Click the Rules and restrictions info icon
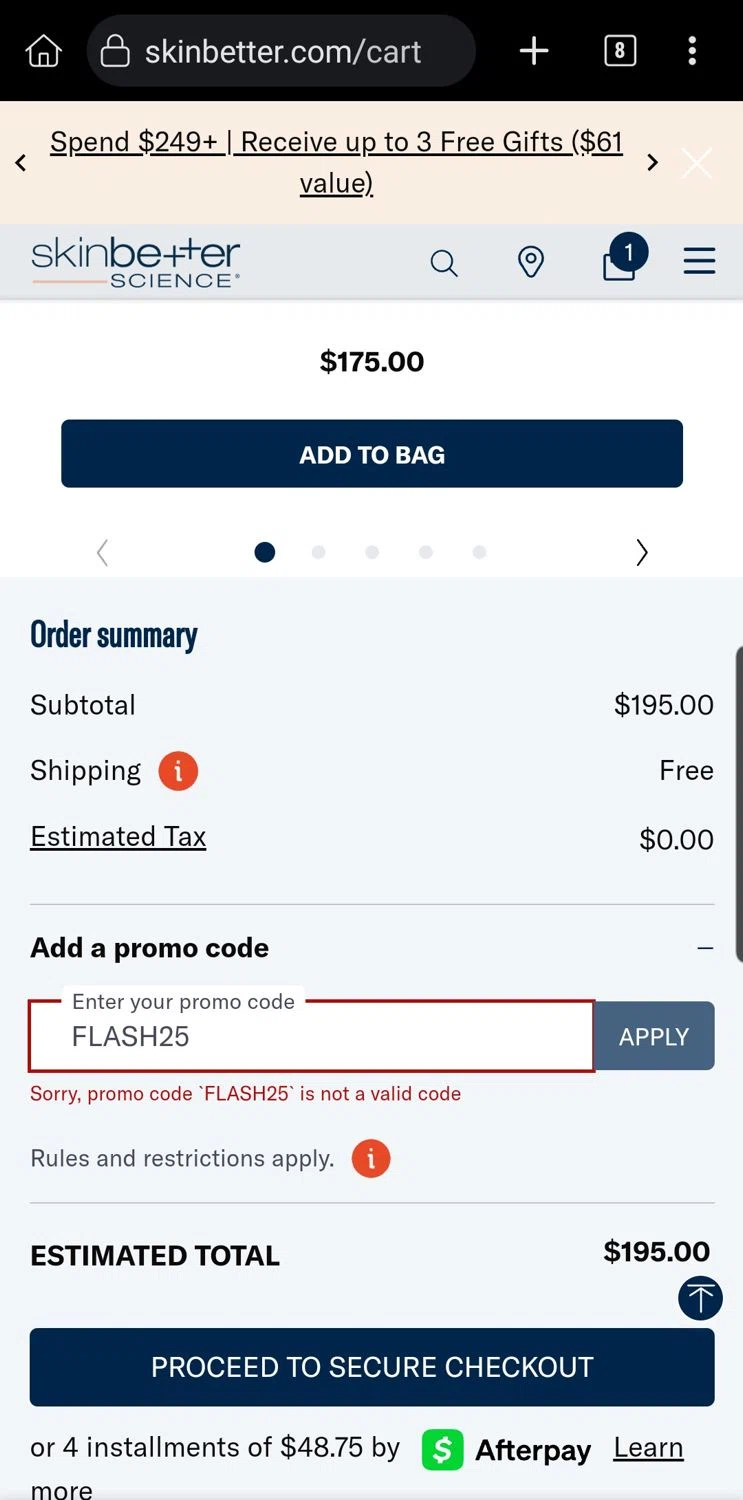 click(x=371, y=1159)
